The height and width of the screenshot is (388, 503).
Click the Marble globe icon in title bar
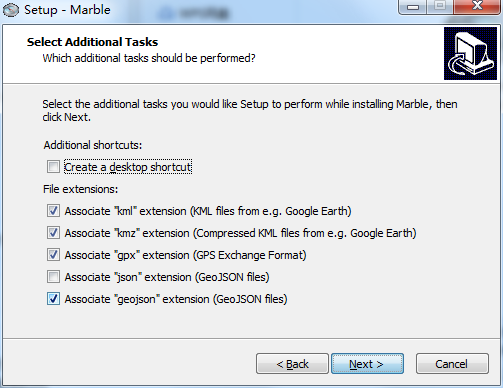coord(11,10)
